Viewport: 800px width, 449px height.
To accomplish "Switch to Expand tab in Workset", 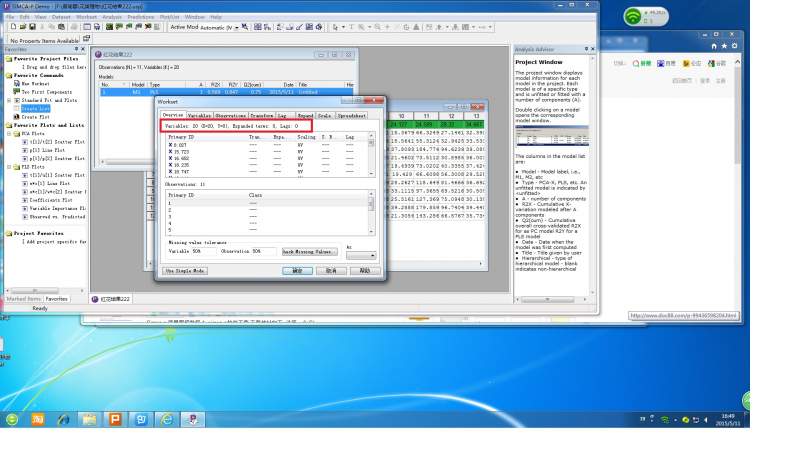I will pyautogui.click(x=305, y=116).
